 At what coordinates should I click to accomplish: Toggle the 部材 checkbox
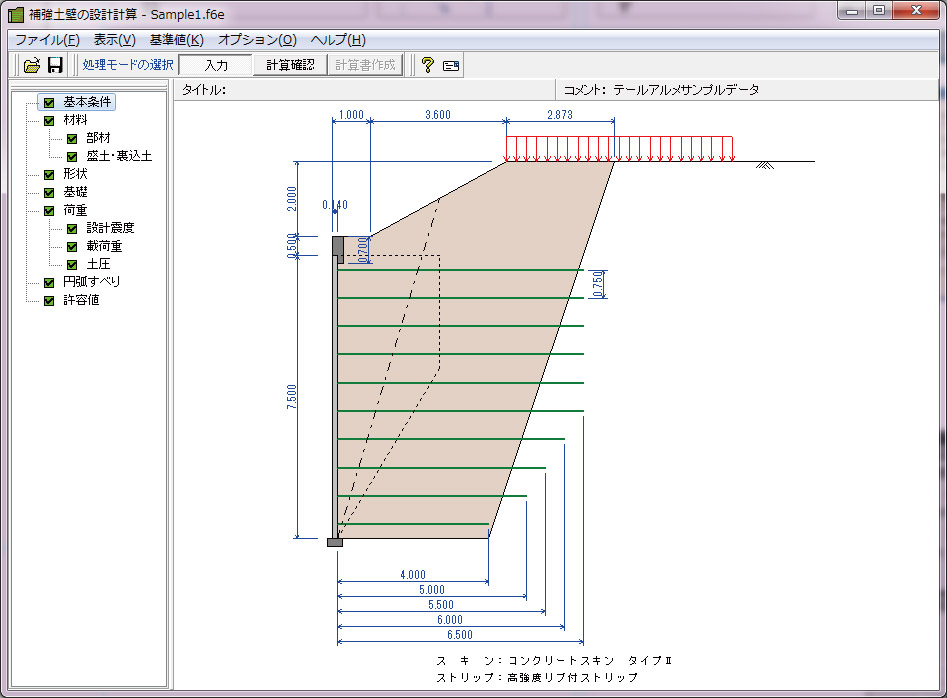point(72,139)
